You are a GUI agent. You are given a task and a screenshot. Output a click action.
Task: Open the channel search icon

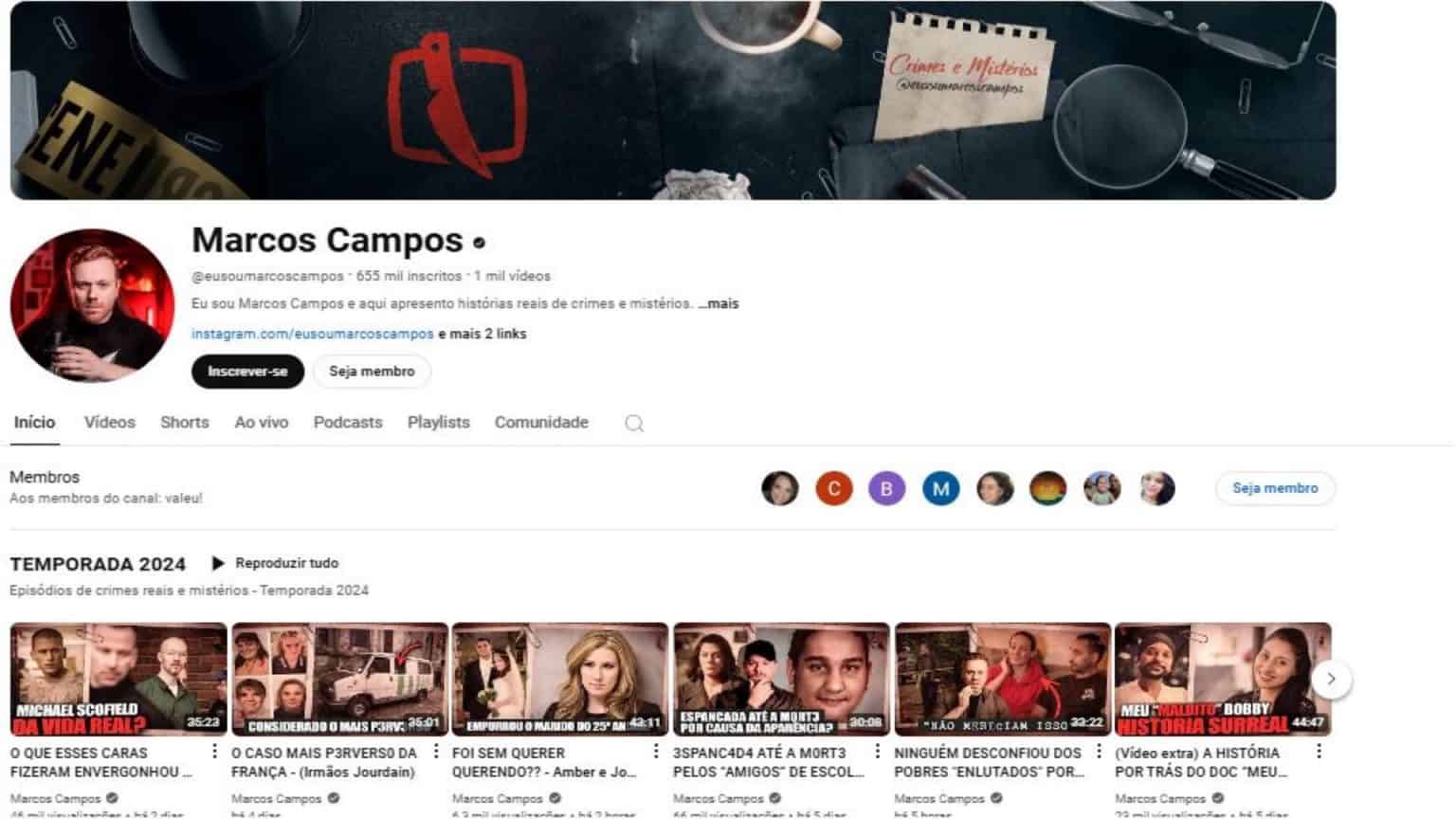click(x=632, y=423)
